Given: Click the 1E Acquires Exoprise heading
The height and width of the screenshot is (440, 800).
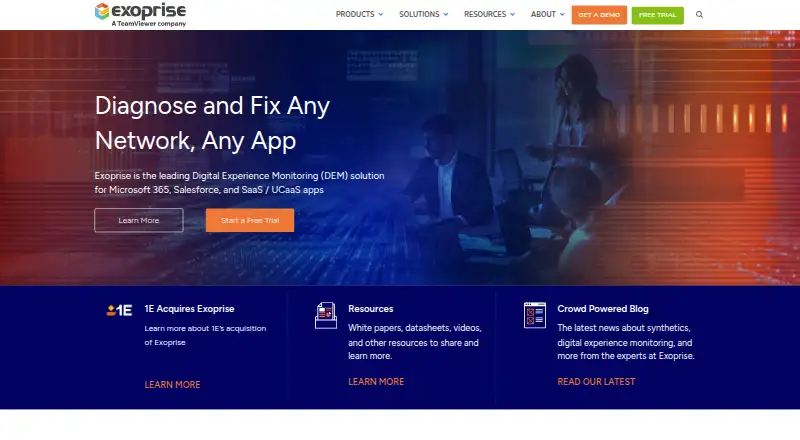Looking at the screenshot, I should (x=189, y=309).
